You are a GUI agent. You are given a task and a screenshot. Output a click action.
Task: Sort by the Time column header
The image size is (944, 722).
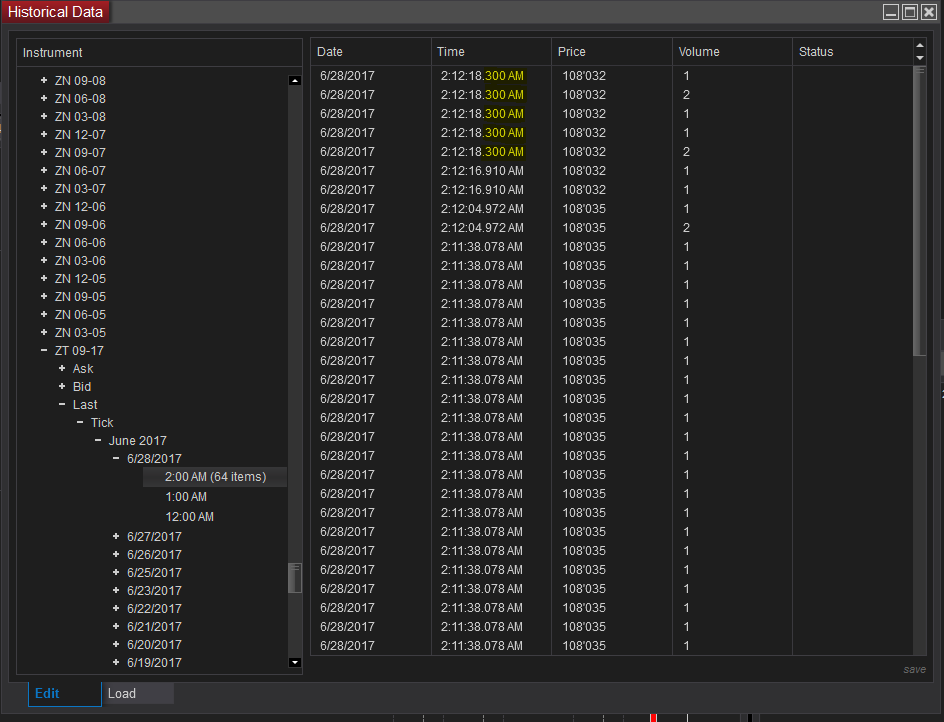point(491,52)
